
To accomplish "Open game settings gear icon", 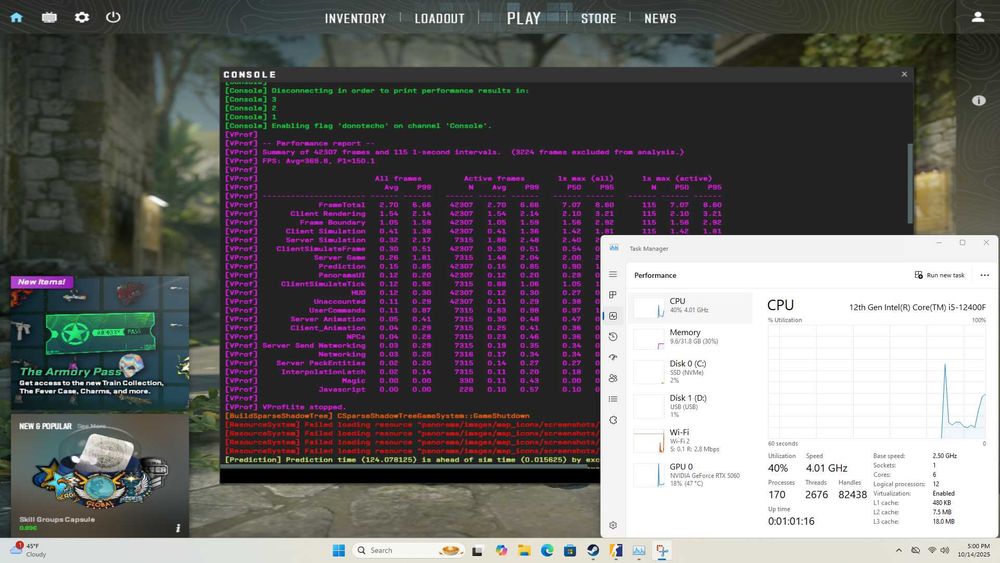I will [82, 17].
